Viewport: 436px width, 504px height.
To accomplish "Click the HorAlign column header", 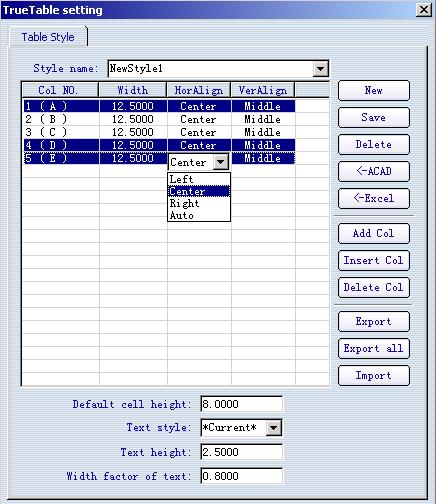I will 199,90.
